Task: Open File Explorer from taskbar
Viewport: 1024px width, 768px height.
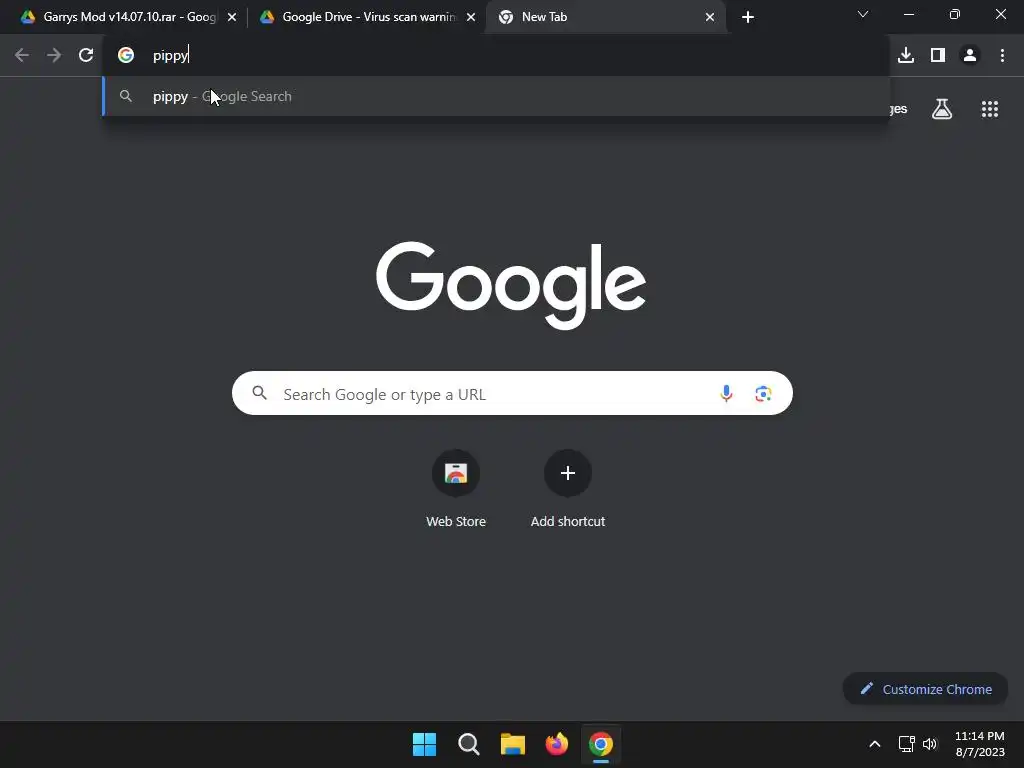Action: (513, 744)
